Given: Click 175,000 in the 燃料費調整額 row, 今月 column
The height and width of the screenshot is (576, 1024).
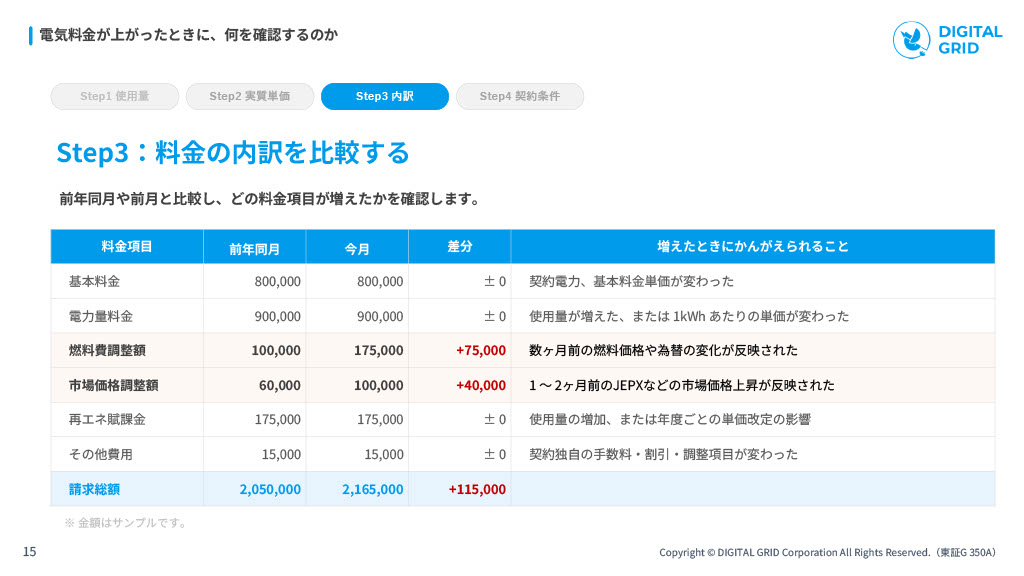Looking at the screenshot, I should point(378,350).
